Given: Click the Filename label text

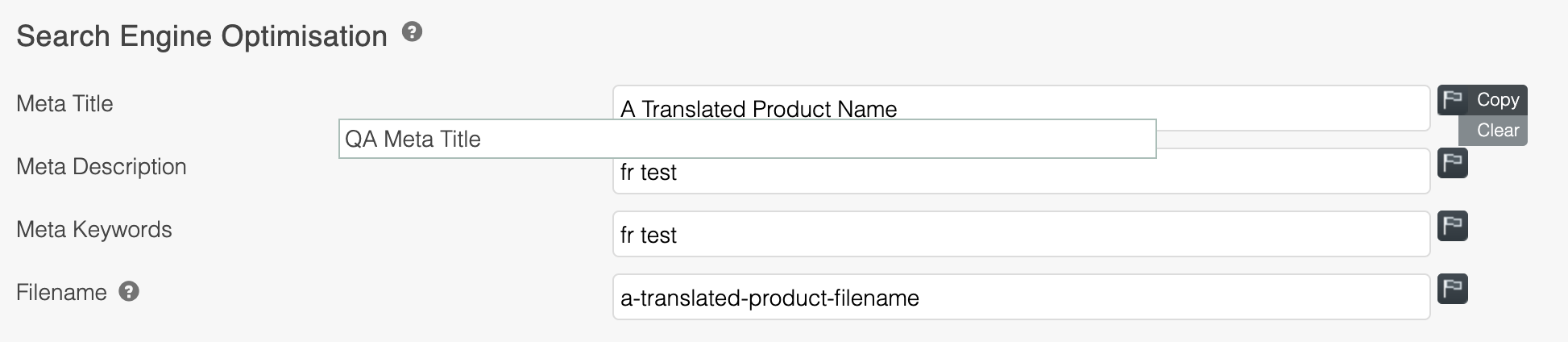Looking at the screenshot, I should [x=61, y=292].
